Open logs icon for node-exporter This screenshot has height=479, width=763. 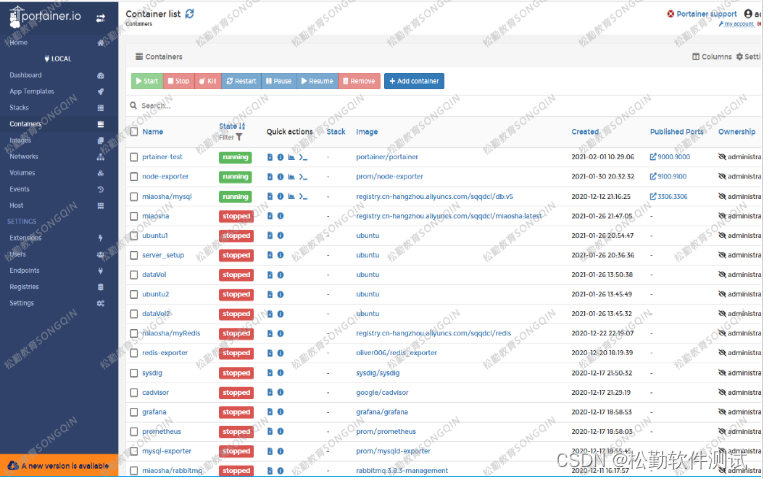pyautogui.click(x=270, y=177)
